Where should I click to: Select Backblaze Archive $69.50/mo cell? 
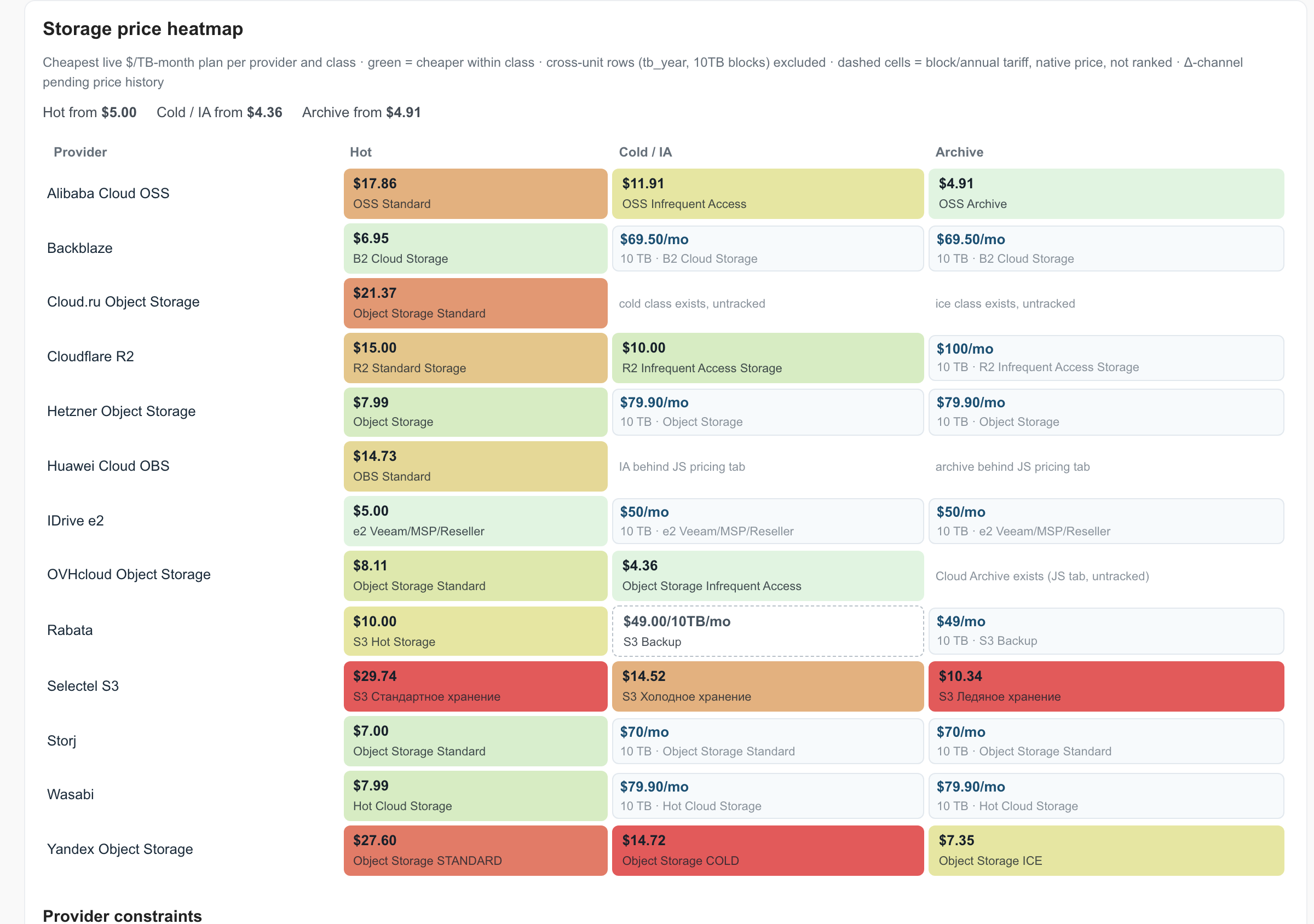pyautogui.click(x=1106, y=249)
